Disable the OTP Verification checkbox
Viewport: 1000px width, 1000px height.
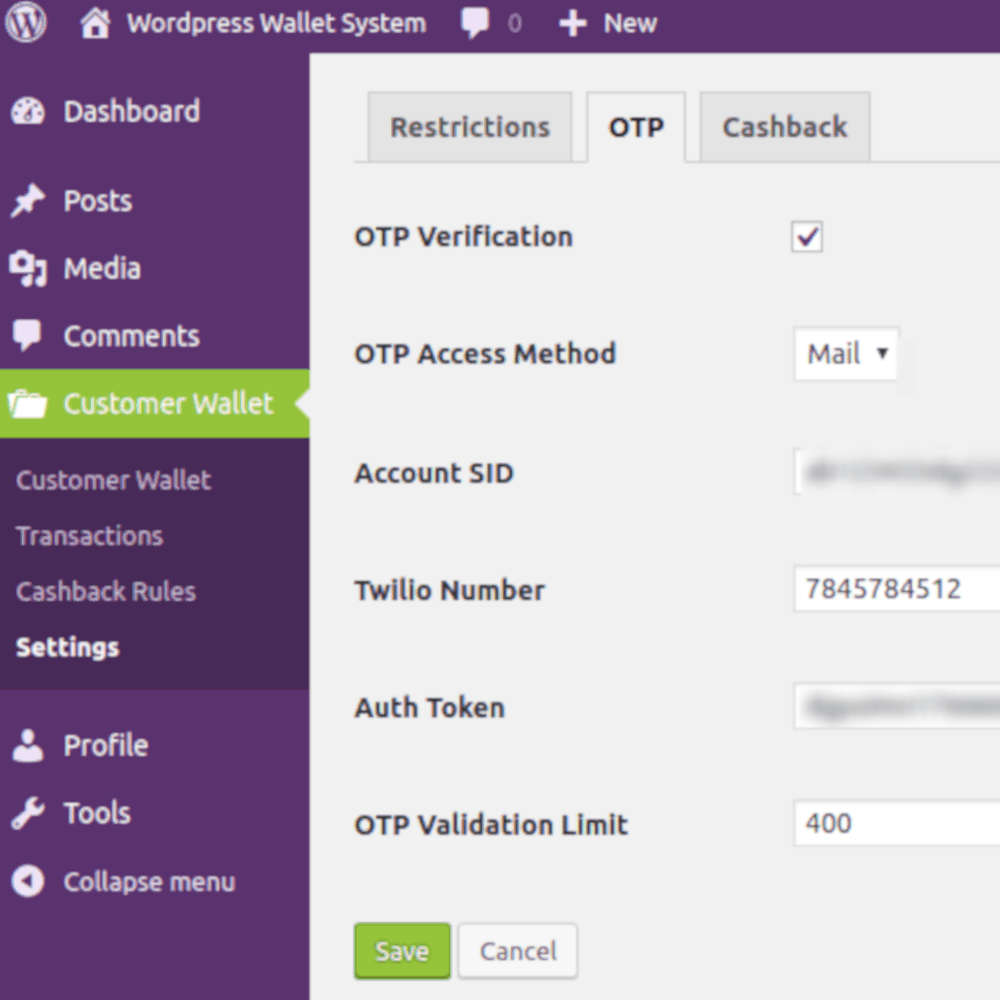[806, 237]
